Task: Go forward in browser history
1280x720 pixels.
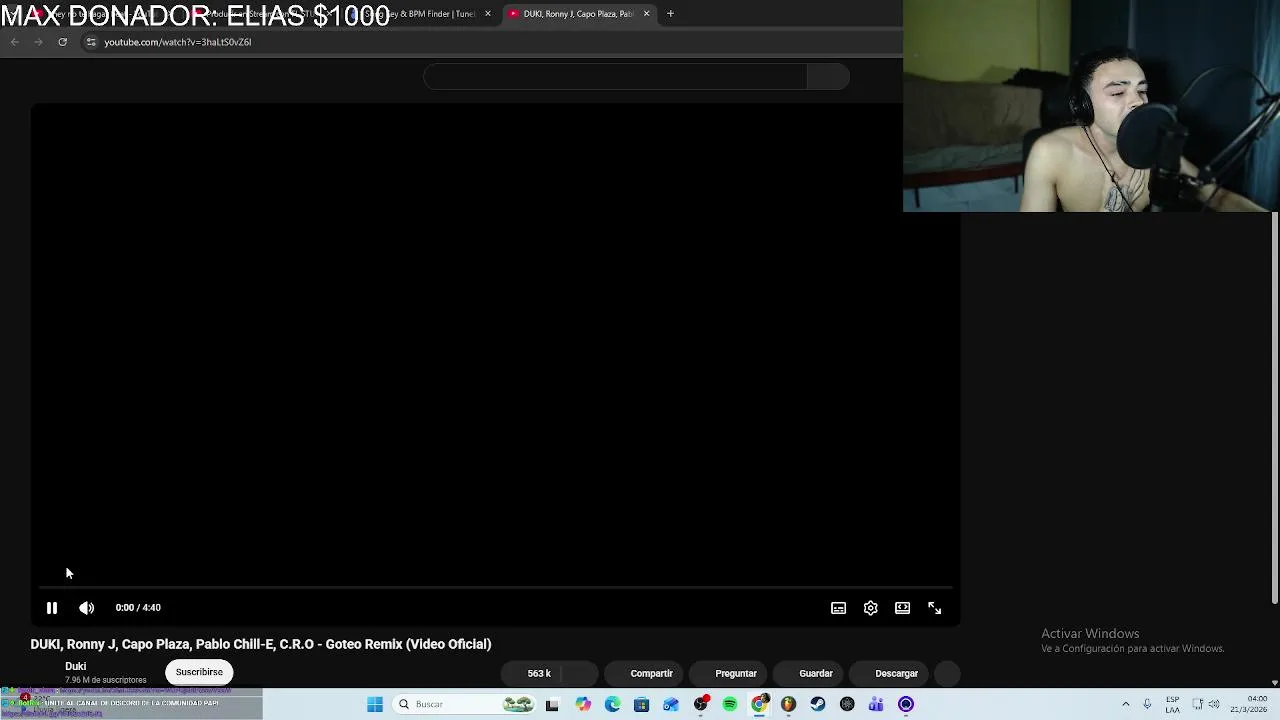Action: 38,42
